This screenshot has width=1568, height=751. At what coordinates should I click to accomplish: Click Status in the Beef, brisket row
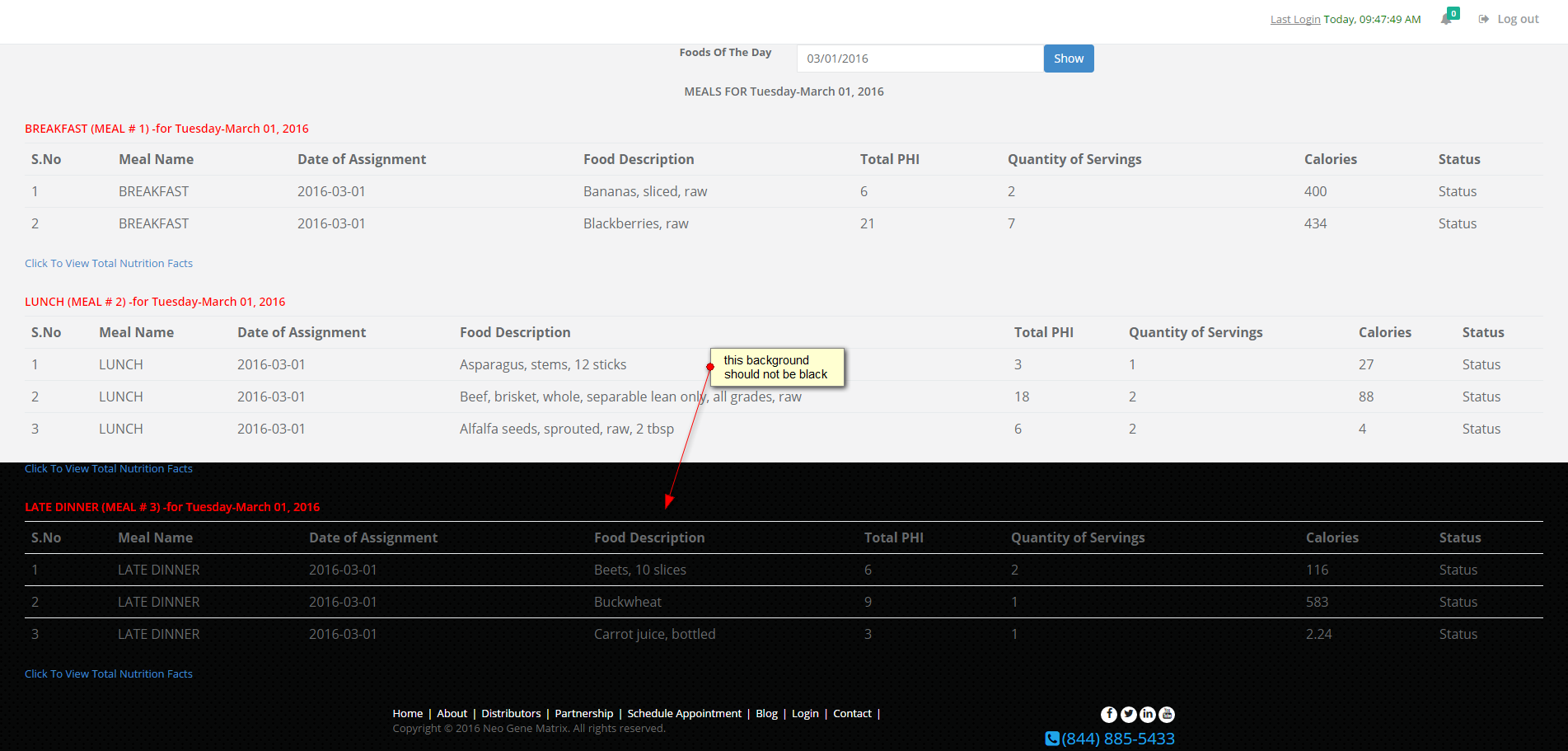1481,397
